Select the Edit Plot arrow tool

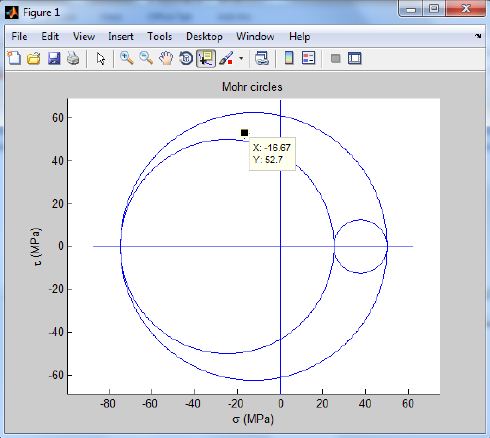(x=101, y=59)
